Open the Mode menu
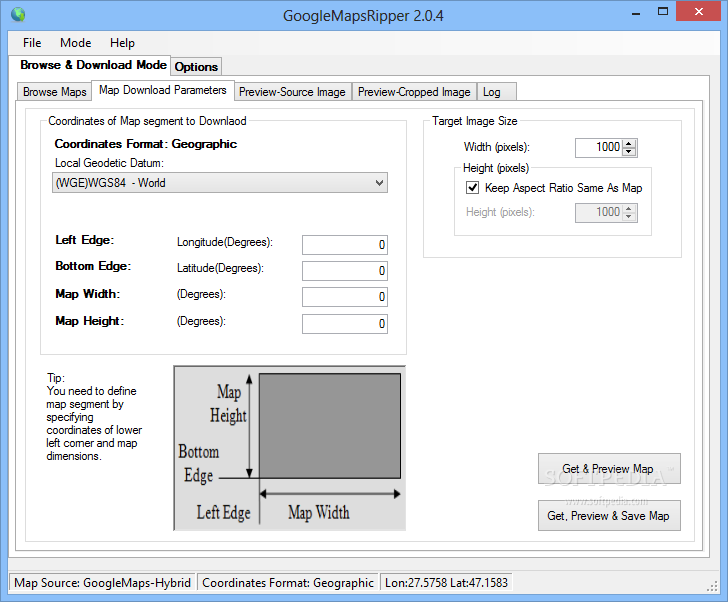728x602 pixels. (x=75, y=43)
